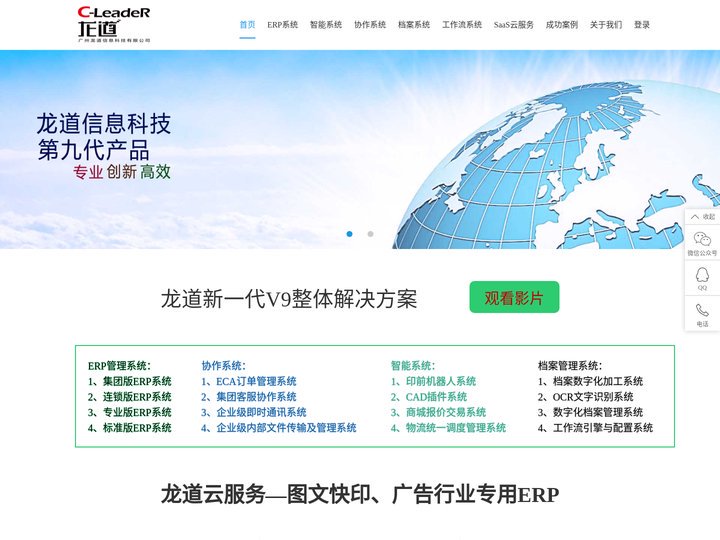This screenshot has width=720, height=540.
Task: Open the 成功案例 menu
Action: tap(562, 25)
